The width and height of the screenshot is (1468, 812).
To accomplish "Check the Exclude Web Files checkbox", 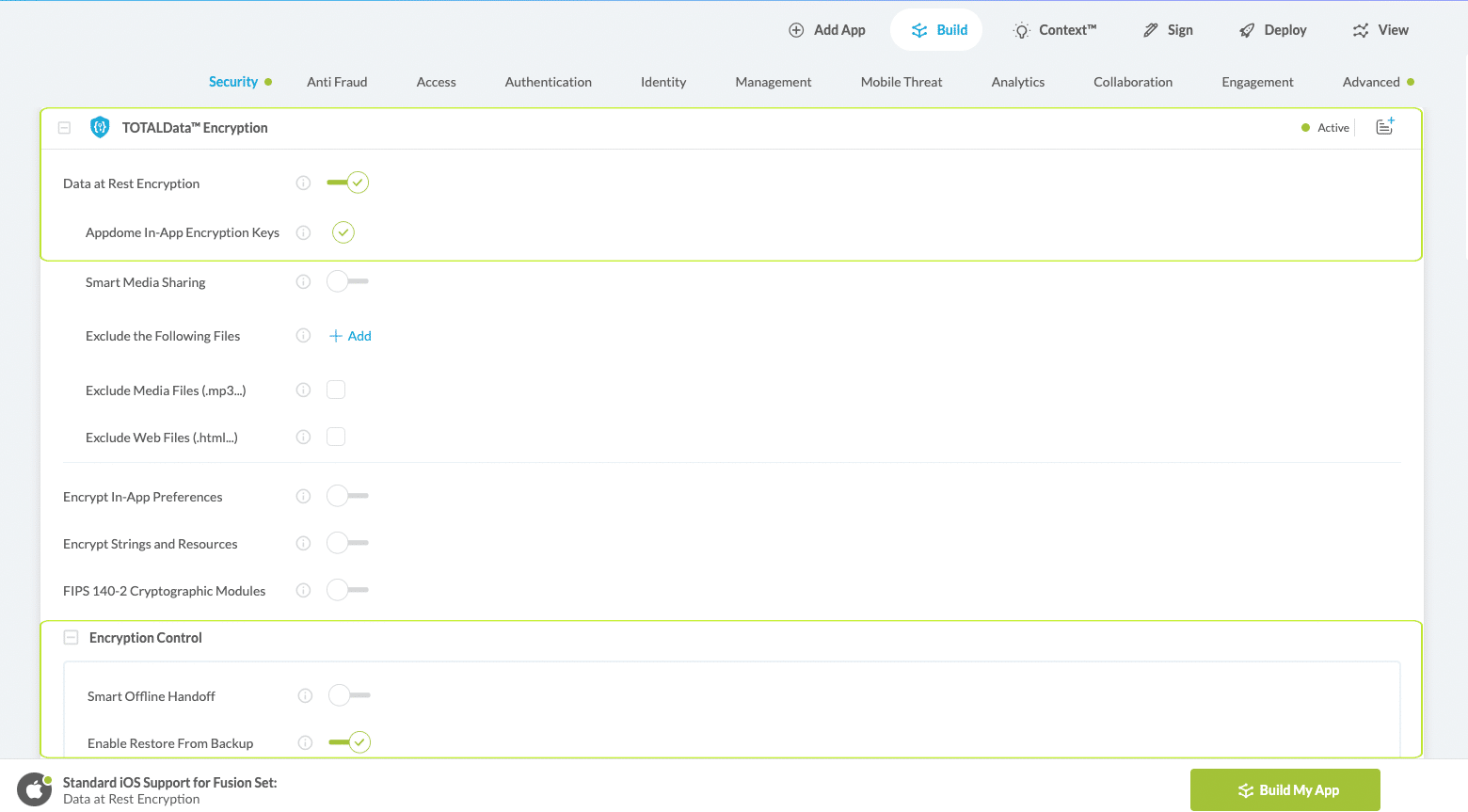I will [x=336, y=438].
